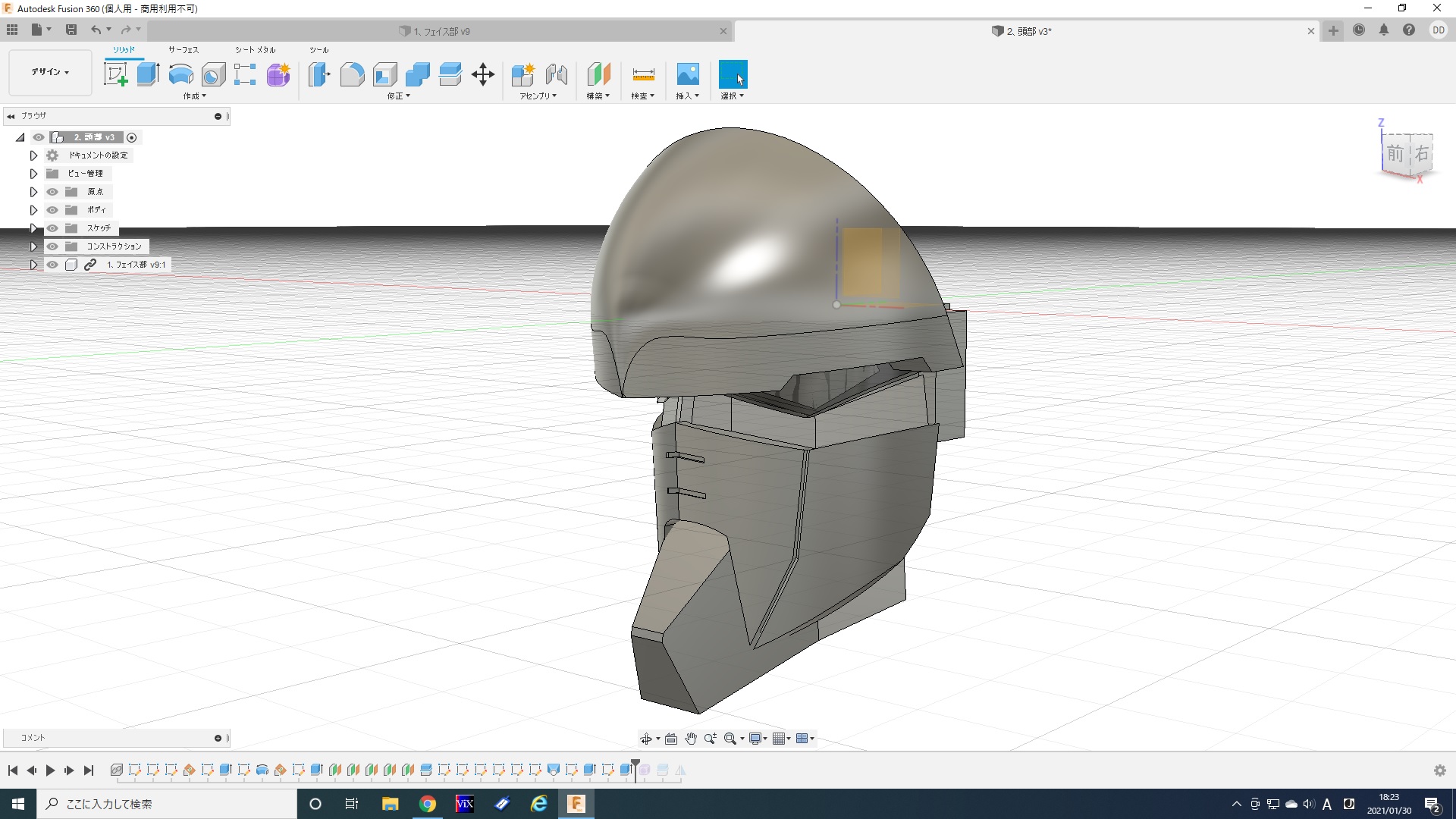Click the Extrude tool icon
Screen dimensions: 1456x819
148,74
